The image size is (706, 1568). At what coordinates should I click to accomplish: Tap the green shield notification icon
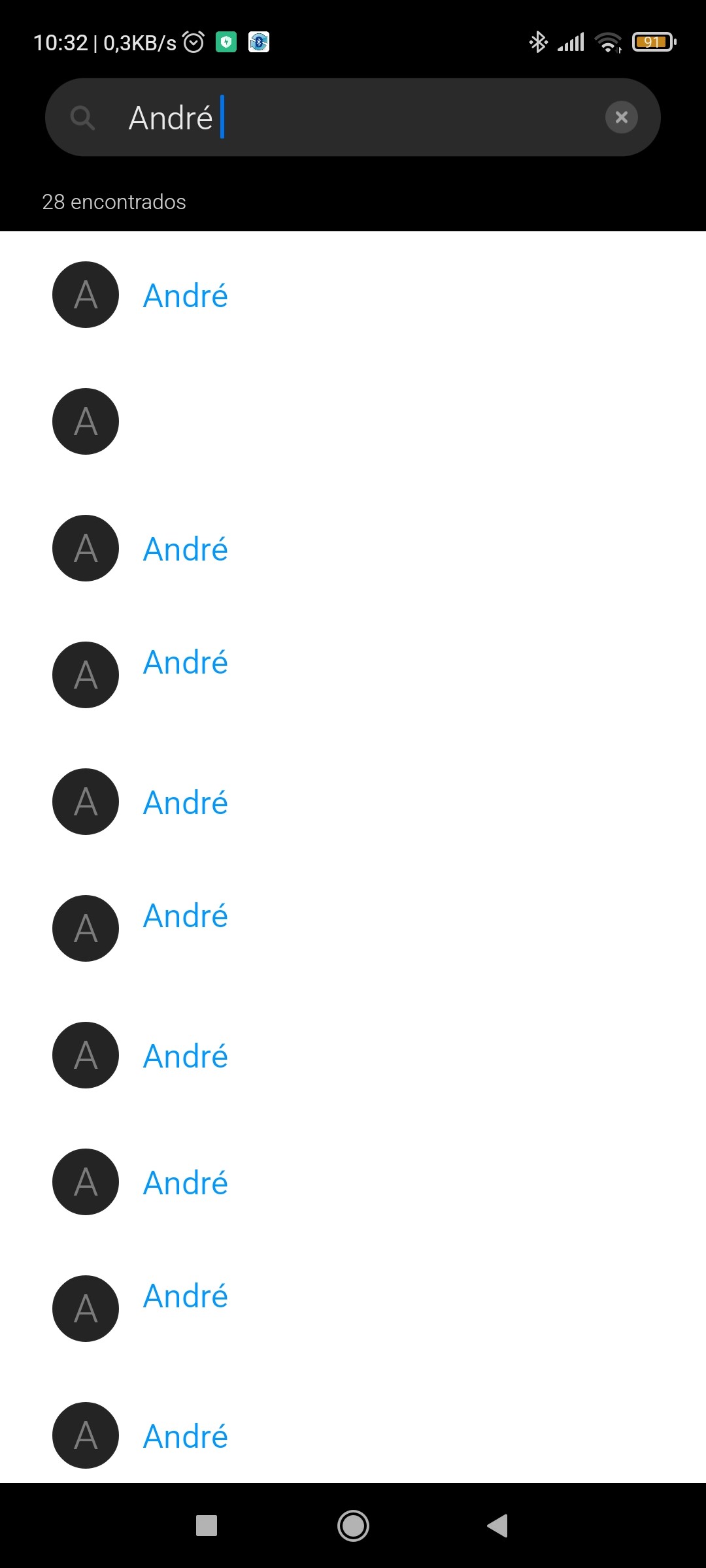pyautogui.click(x=226, y=42)
